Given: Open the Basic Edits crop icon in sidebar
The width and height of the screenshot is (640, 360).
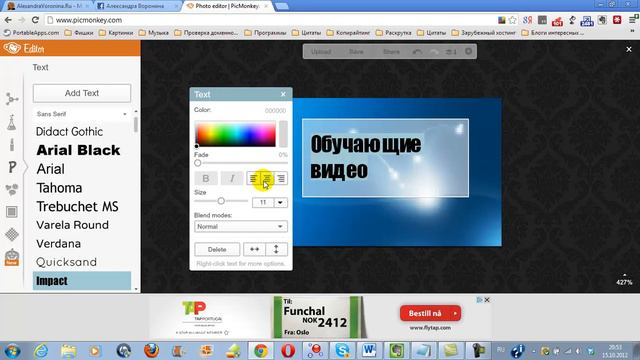Looking at the screenshot, I should [x=12, y=99].
